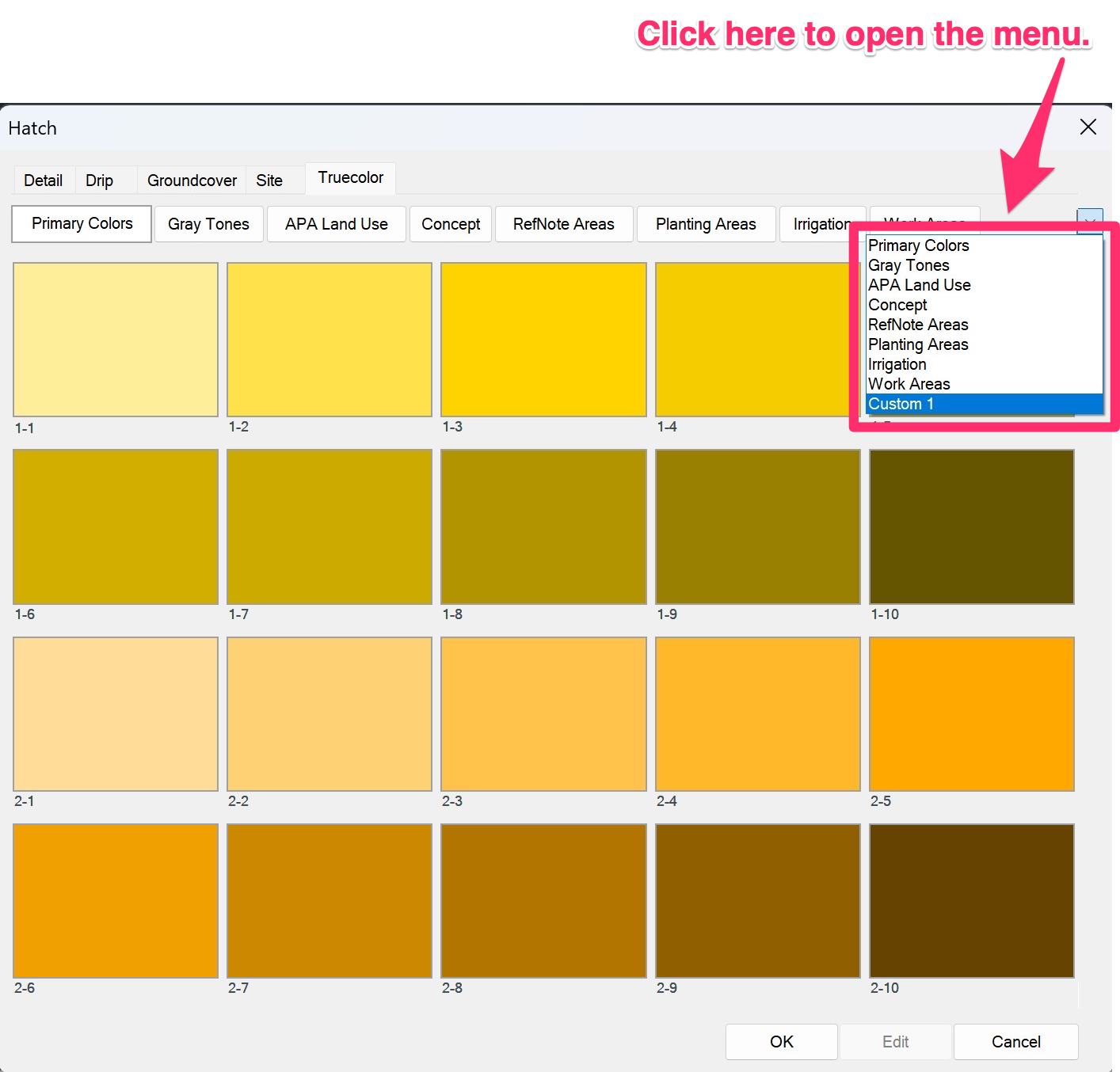Pick the dark brown swatch 2-10
1120x1072 pixels.
pos(971,900)
